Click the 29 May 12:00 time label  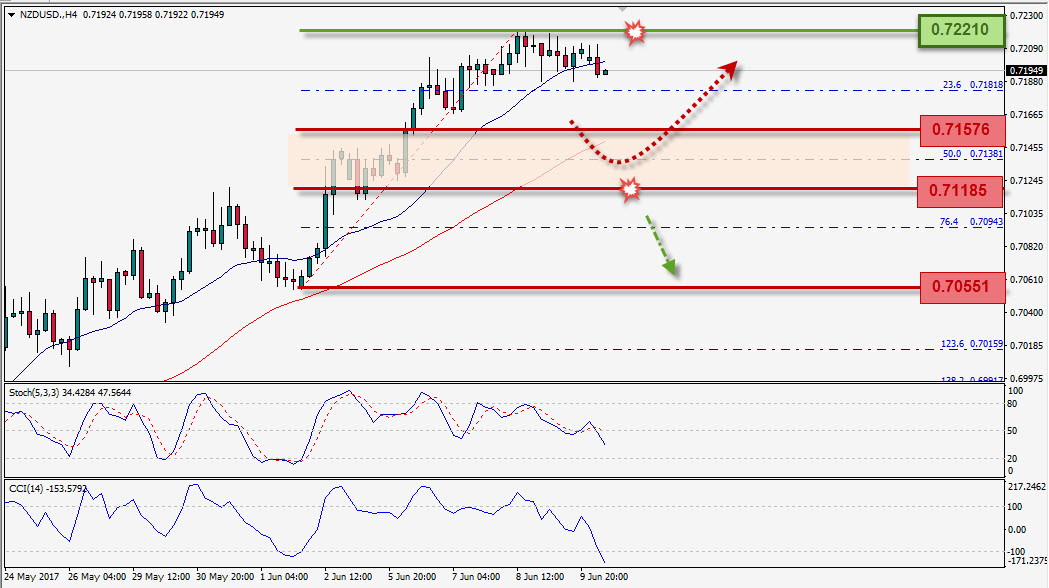tap(161, 577)
